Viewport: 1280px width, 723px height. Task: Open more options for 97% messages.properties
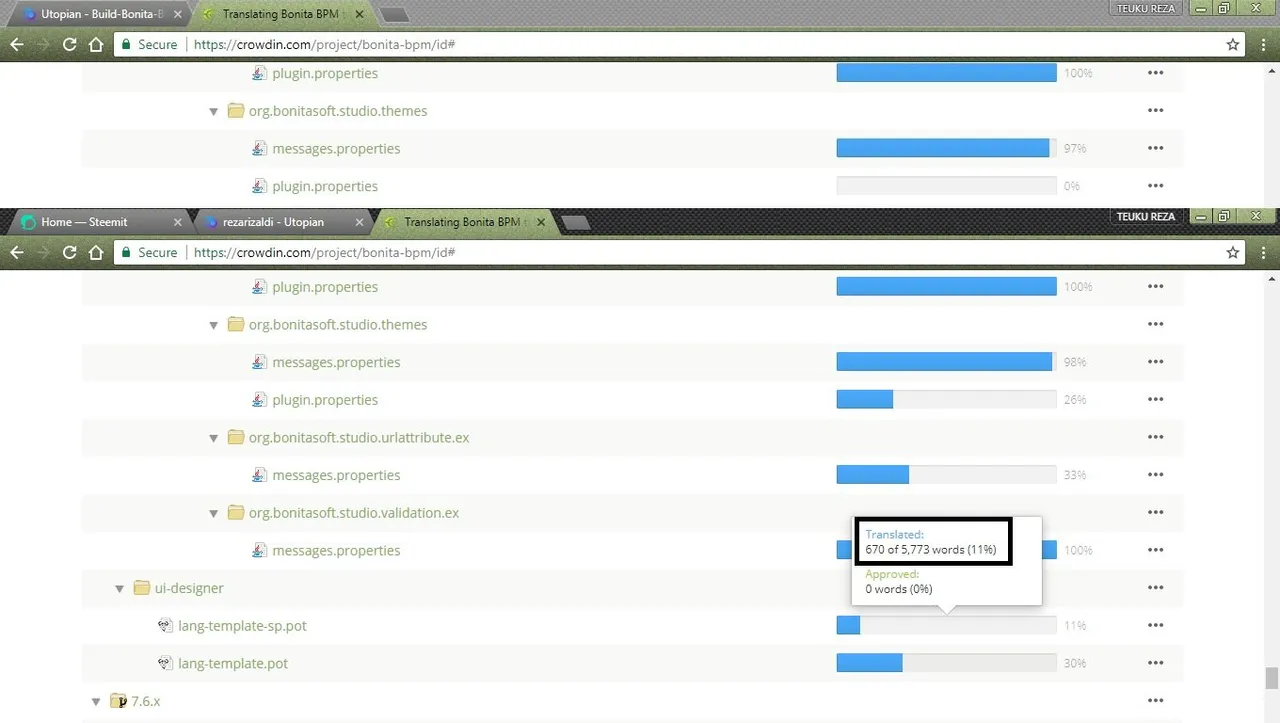tap(1156, 148)
